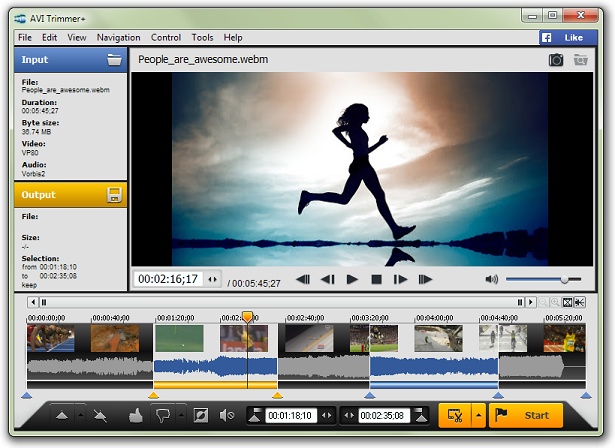Image resolution: width=615 pixels, height=448 pixels.
Task: Mute audio with the toolbar speaker toggle
Action: (x=227, y=415)
